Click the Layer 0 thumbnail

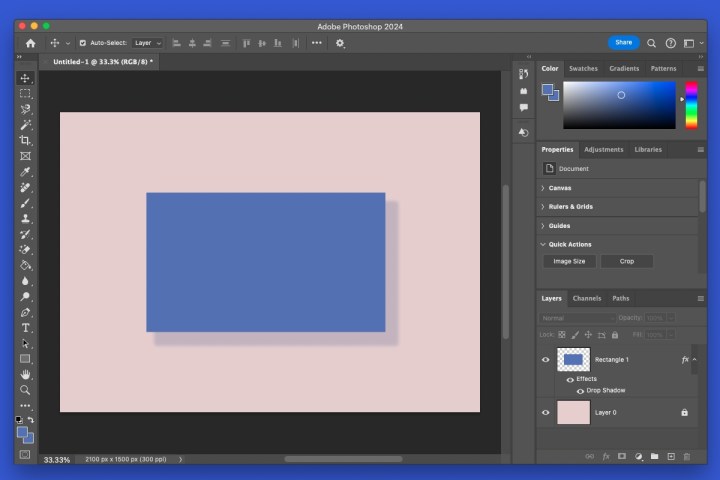pos(573,412)
